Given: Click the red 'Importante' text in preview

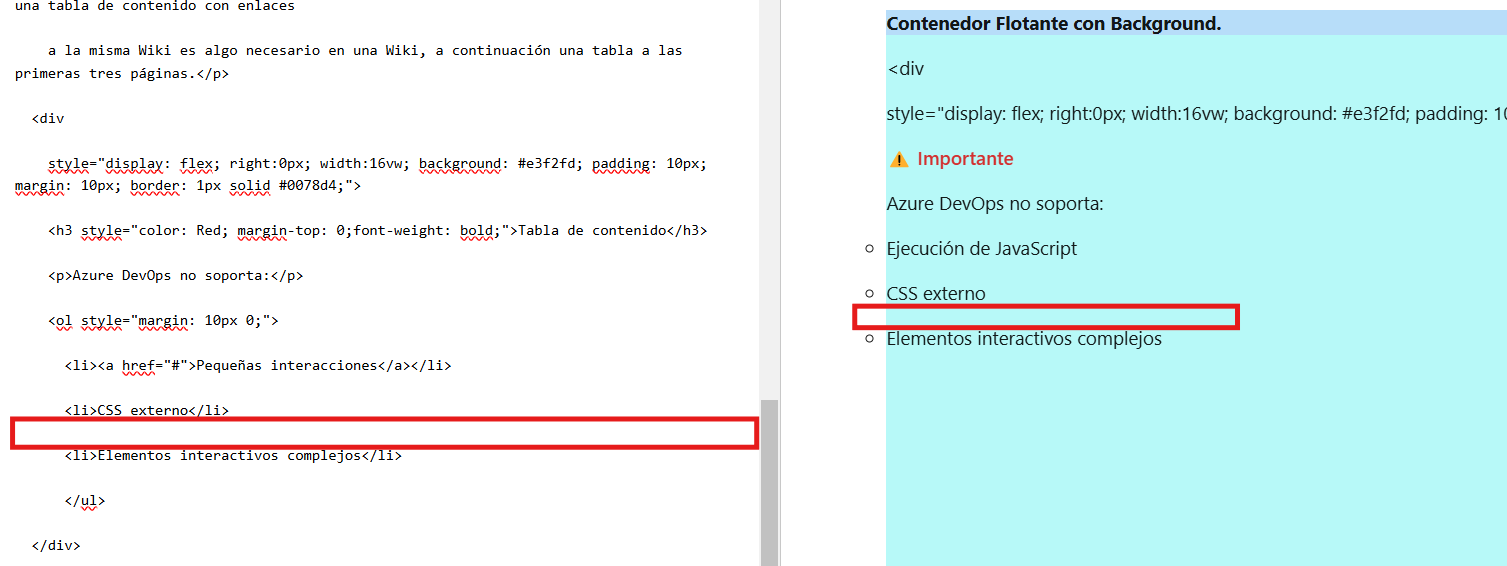Looking at the screenshot, I should click(x=965, y=159).
